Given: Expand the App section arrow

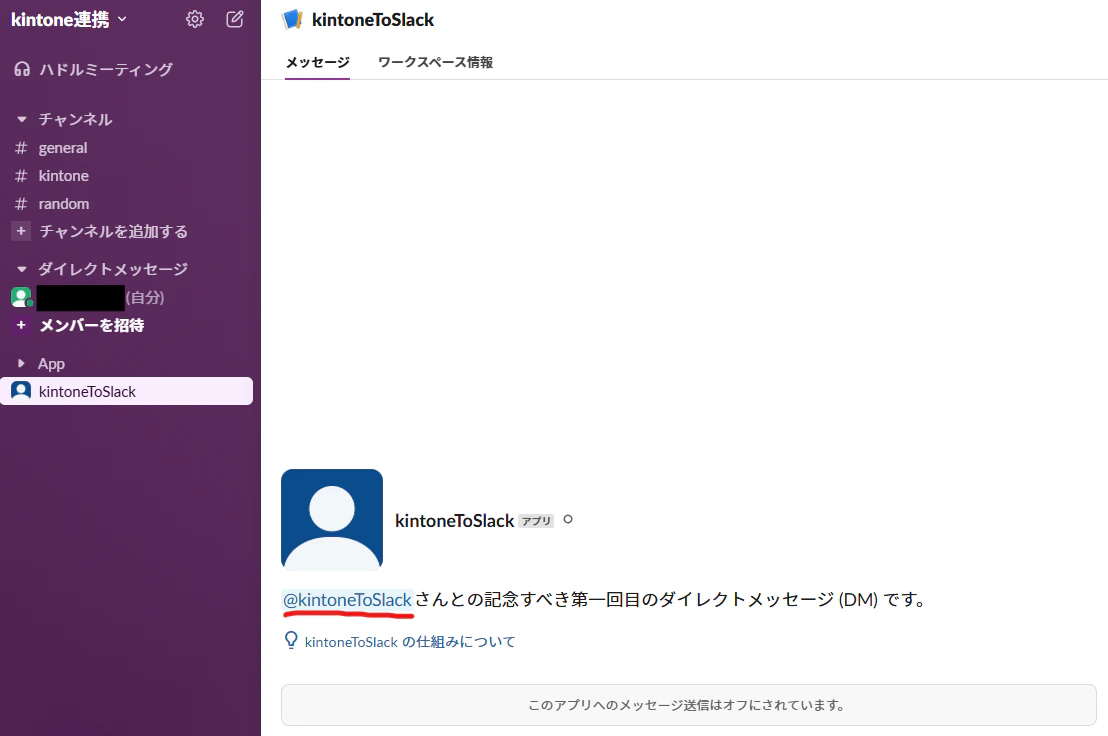Looking at the screenshot, I should [x=21, y=364].
